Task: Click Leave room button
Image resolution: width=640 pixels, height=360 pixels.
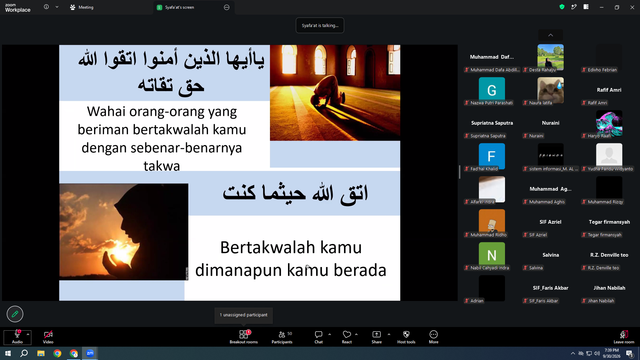Action: [624, 337]
